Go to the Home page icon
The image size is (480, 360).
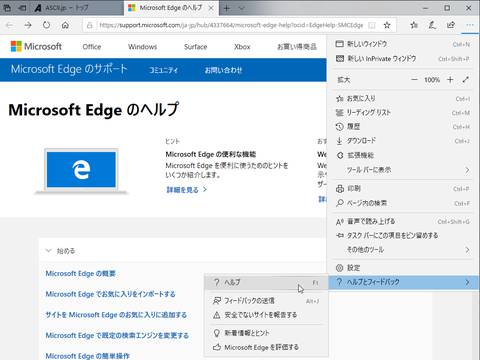pyautogui.click(x=65, y=25)
